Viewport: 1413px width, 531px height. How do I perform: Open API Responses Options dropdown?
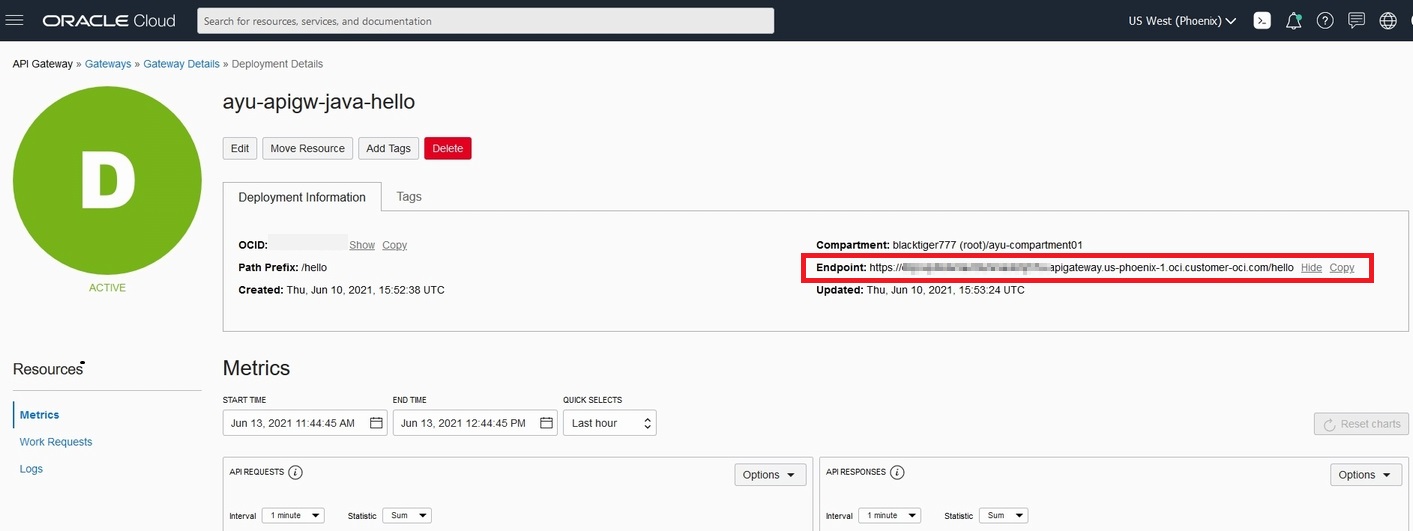point(1366,475)
